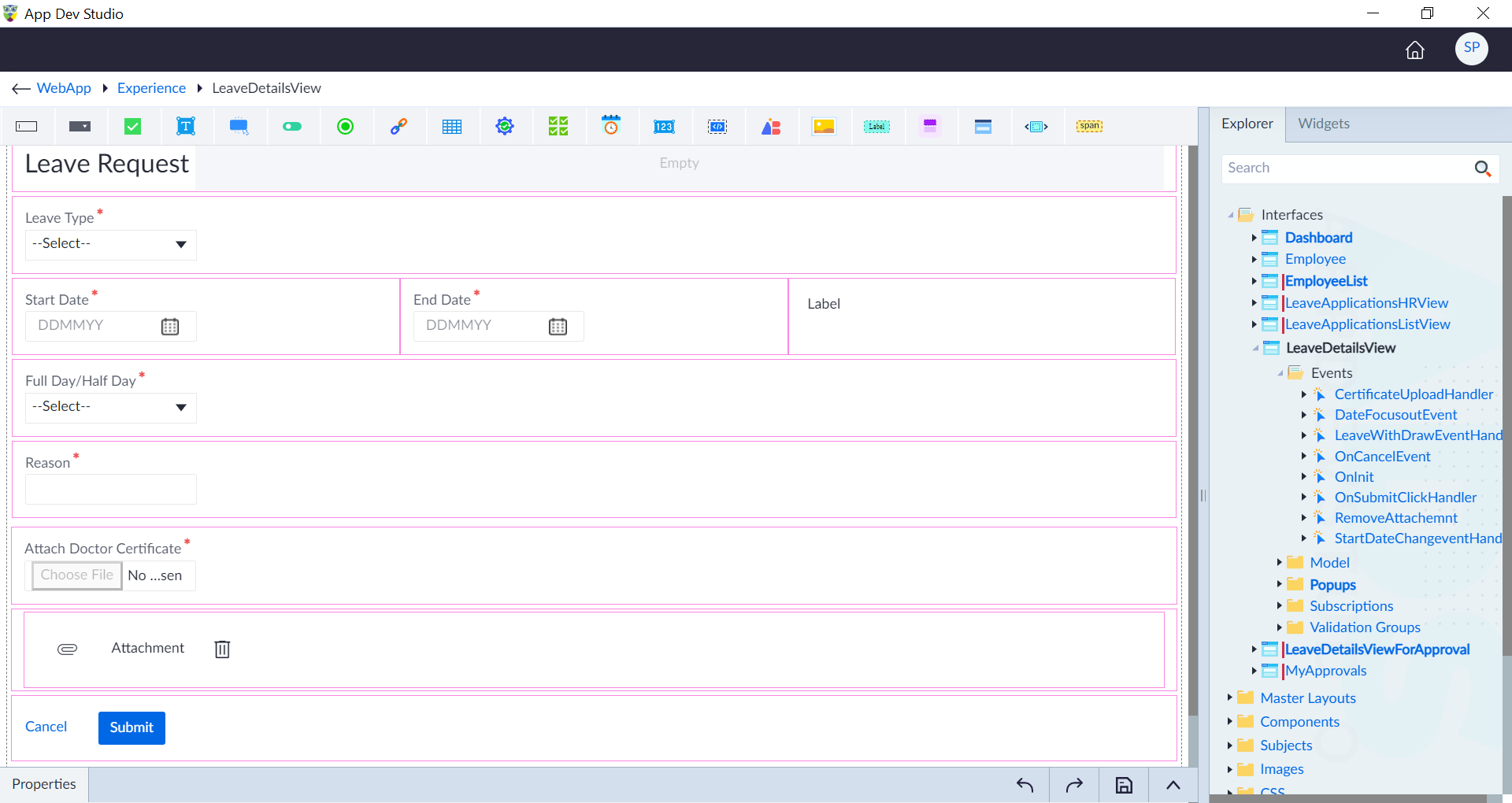Select the green checkbox widget tool

(x=133, y=127)
